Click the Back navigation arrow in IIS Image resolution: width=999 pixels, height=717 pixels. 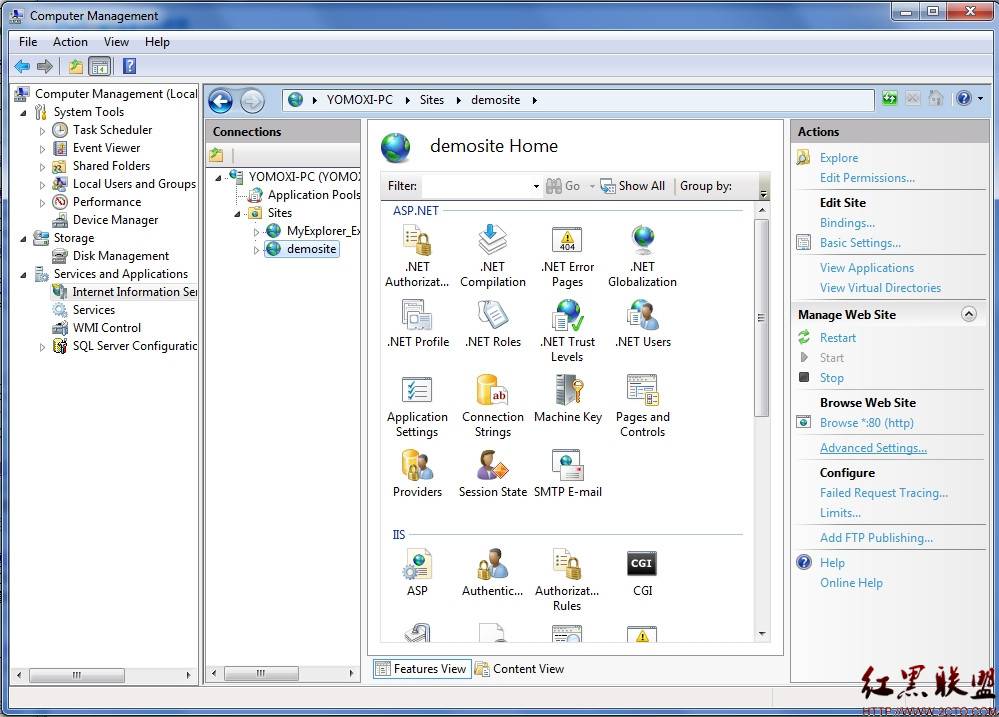(220, 100)
